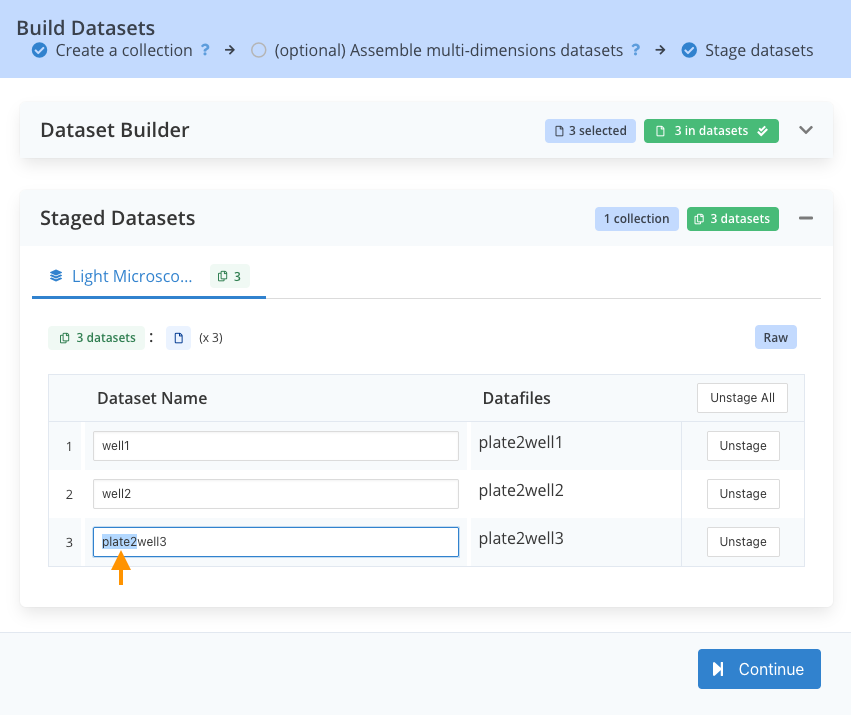Screen dimensions: 851x715
Task: Click the well1 dataset name field
Action: (x=276, y=446)
